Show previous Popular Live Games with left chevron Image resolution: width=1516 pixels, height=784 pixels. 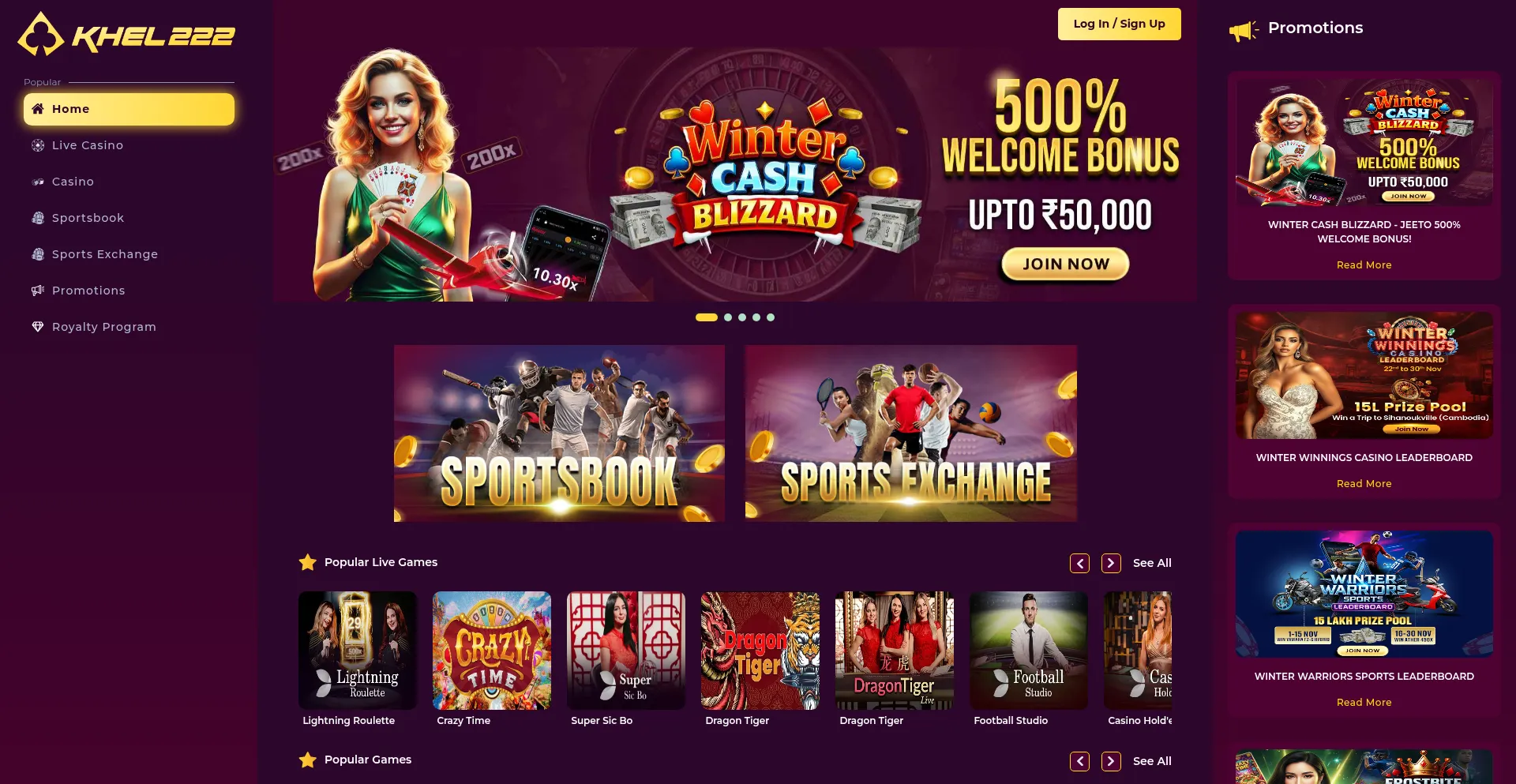(x=1080, y=563)
